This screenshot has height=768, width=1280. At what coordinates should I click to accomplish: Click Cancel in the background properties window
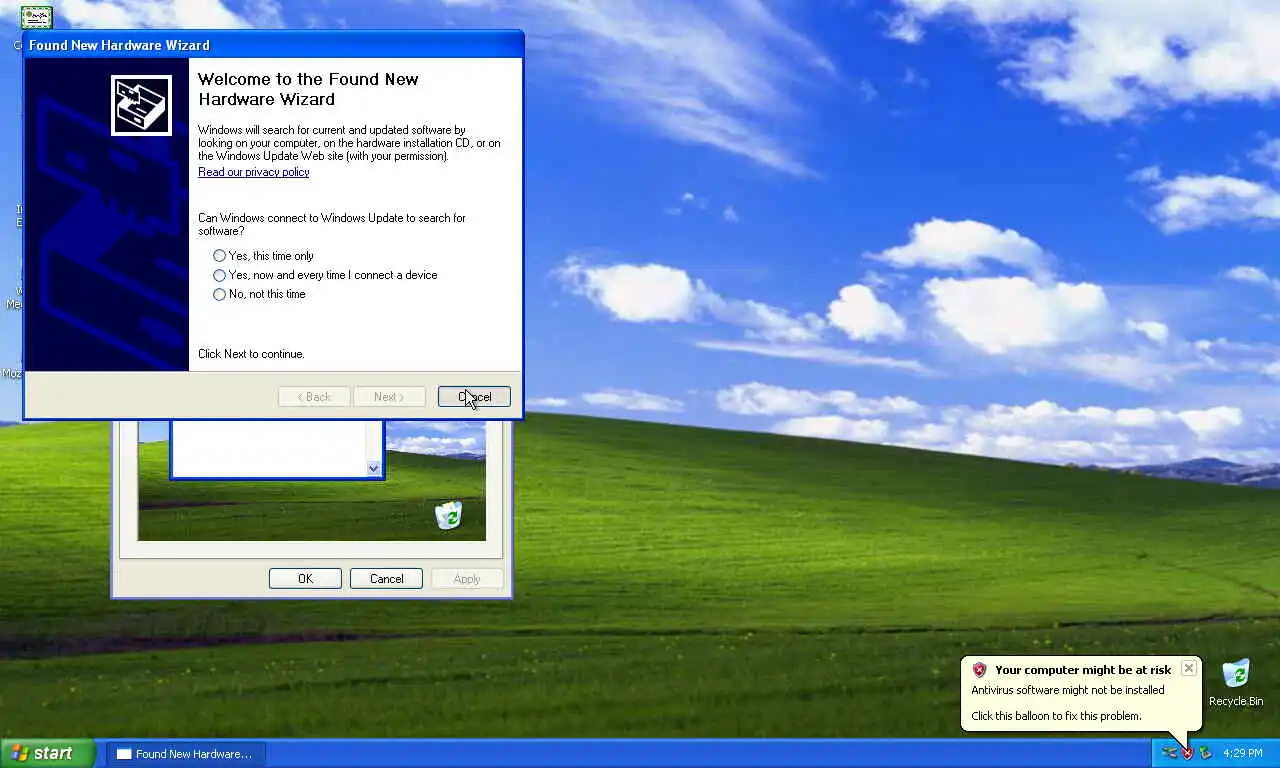[386, 579]
